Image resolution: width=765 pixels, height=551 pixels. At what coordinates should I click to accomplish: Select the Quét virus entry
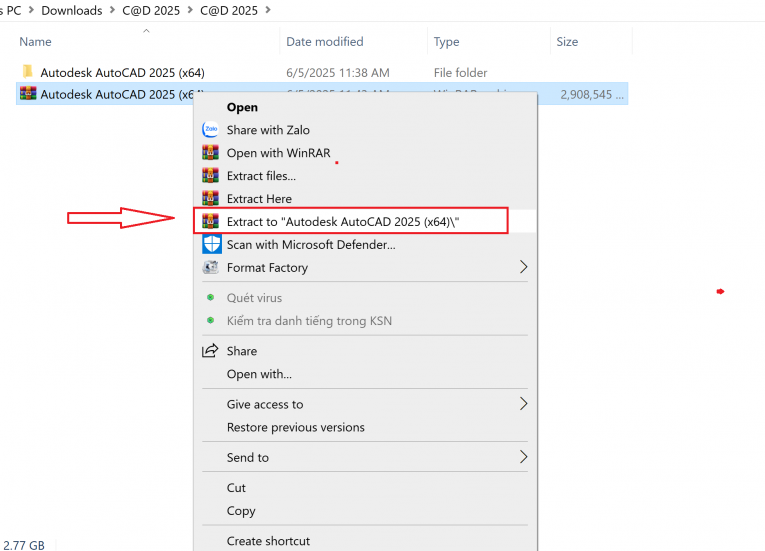click(x=254, y=298)
